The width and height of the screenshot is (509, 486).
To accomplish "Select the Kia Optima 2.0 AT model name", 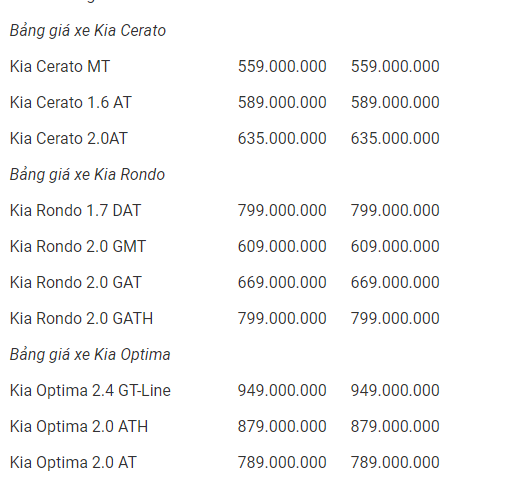I will [73, 462].
